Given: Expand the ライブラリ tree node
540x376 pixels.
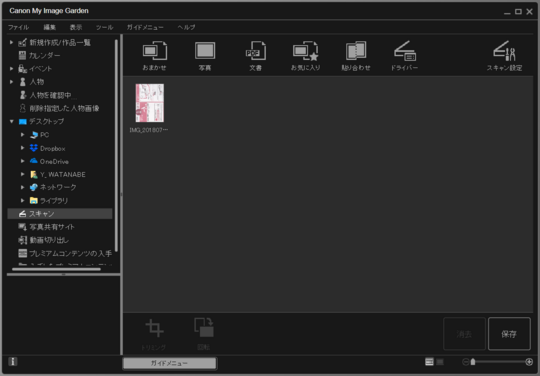Looking at the screenshot, I should 22,200.
